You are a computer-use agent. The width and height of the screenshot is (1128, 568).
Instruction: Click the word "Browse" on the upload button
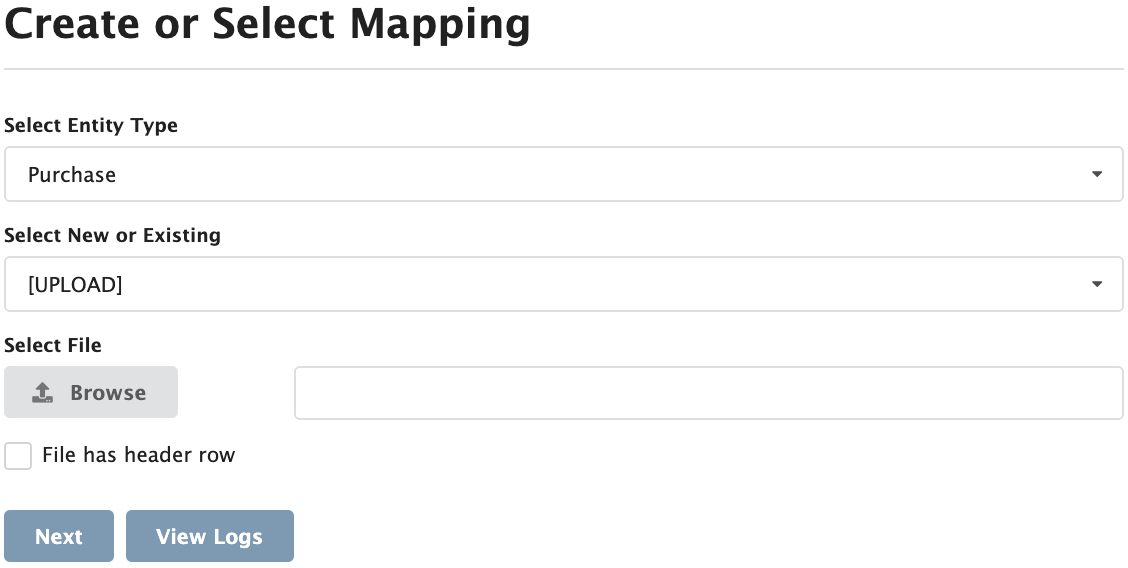click(x=108, y=393)
